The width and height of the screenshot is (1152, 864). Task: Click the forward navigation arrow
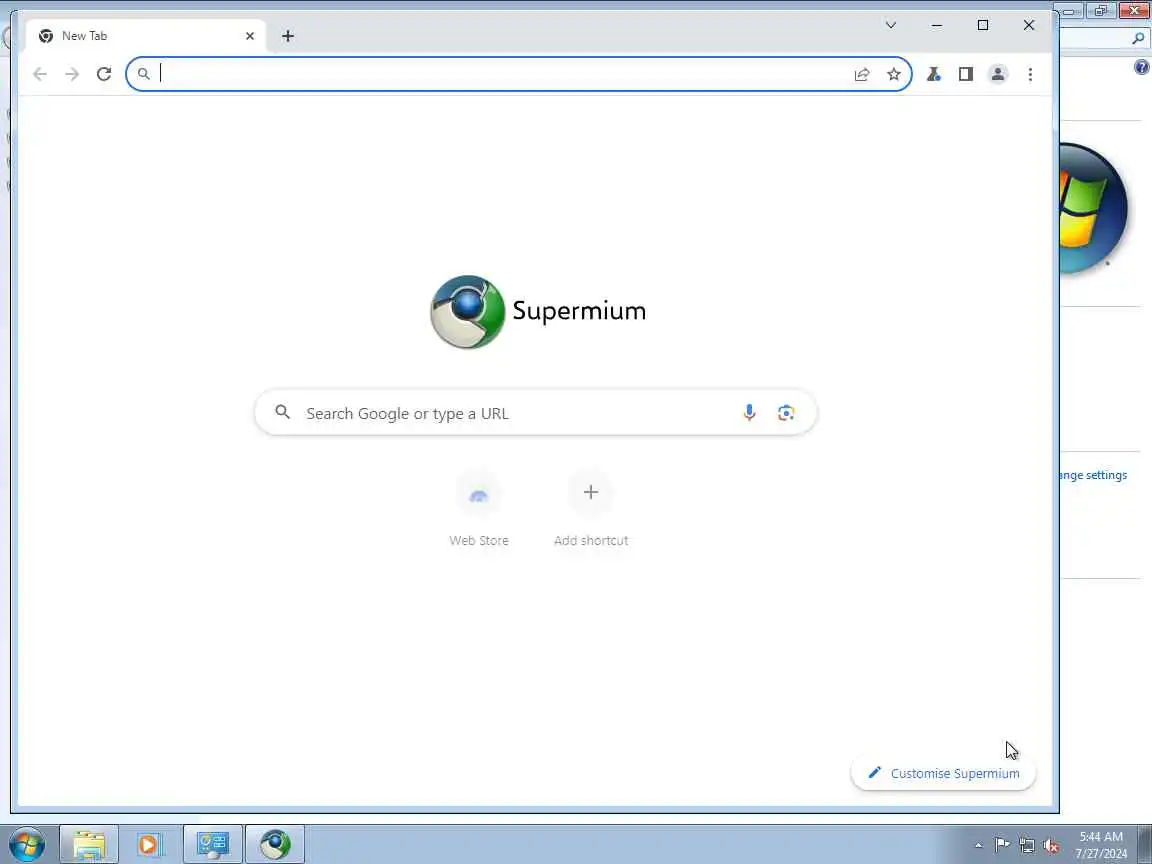pyautogui.click(x=72, y=74)
